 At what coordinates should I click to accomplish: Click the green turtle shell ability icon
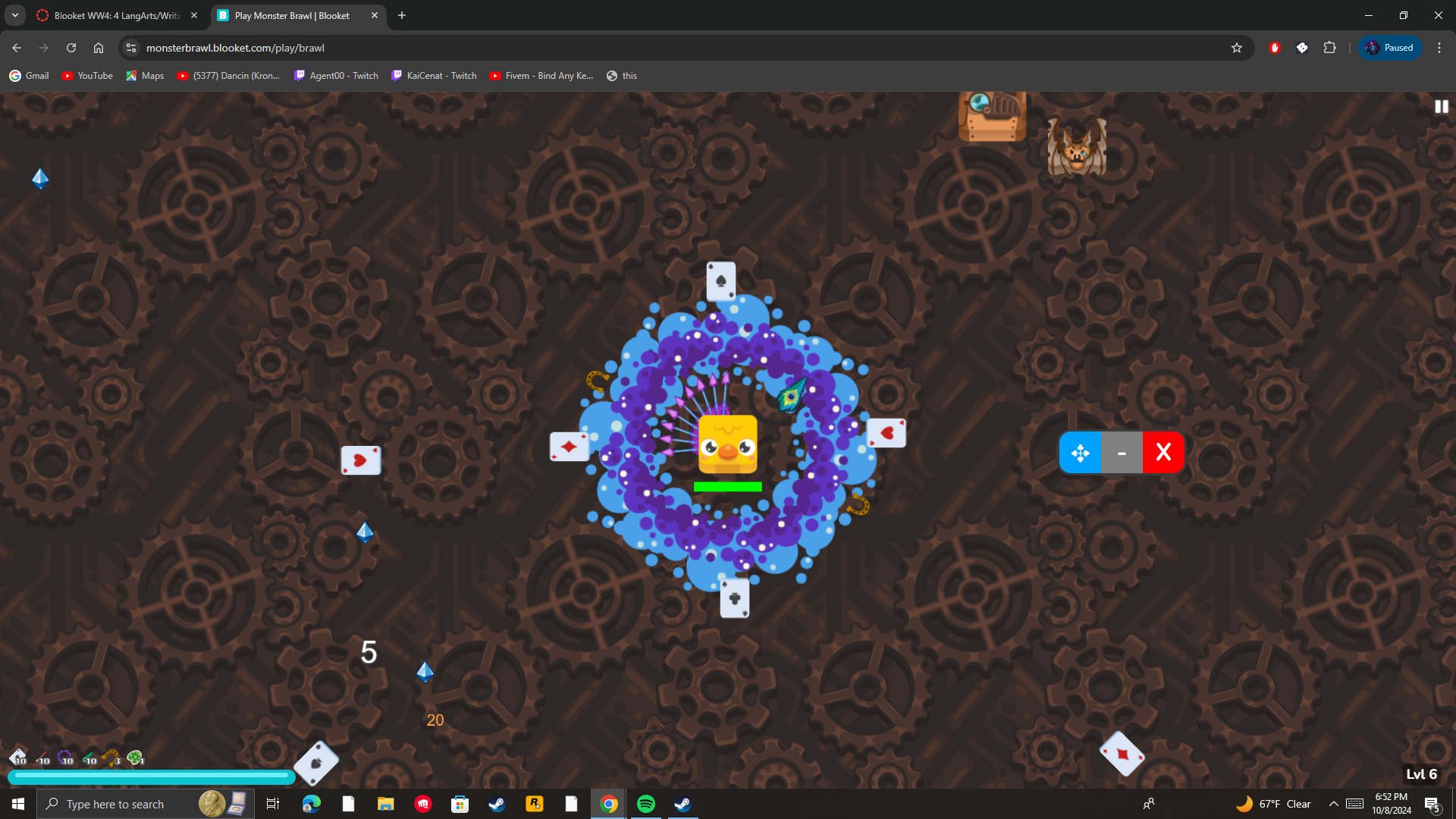pos(135,758)
